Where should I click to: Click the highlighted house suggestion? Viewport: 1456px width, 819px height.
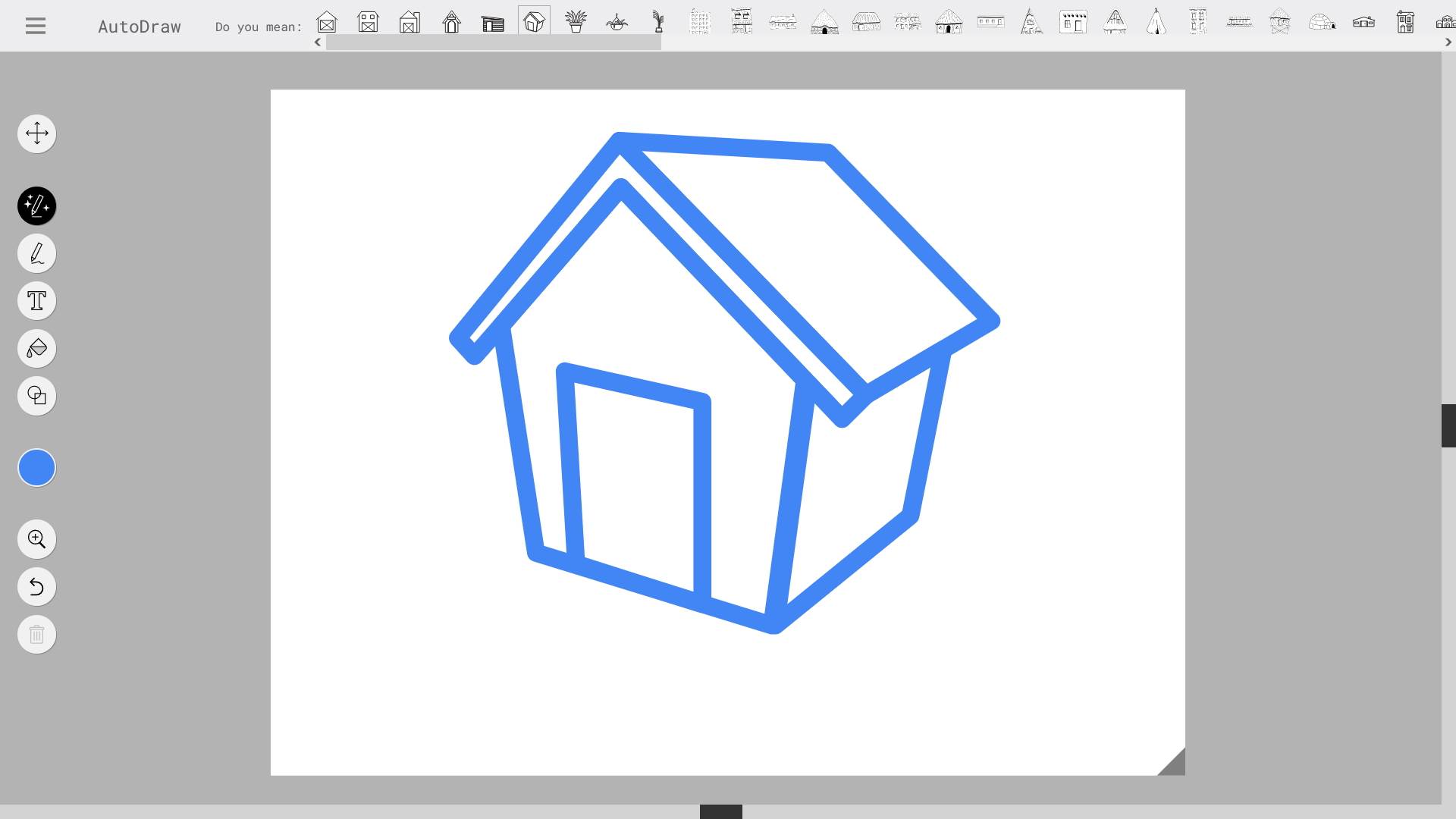pyautogui.click(x=534, y=21)
